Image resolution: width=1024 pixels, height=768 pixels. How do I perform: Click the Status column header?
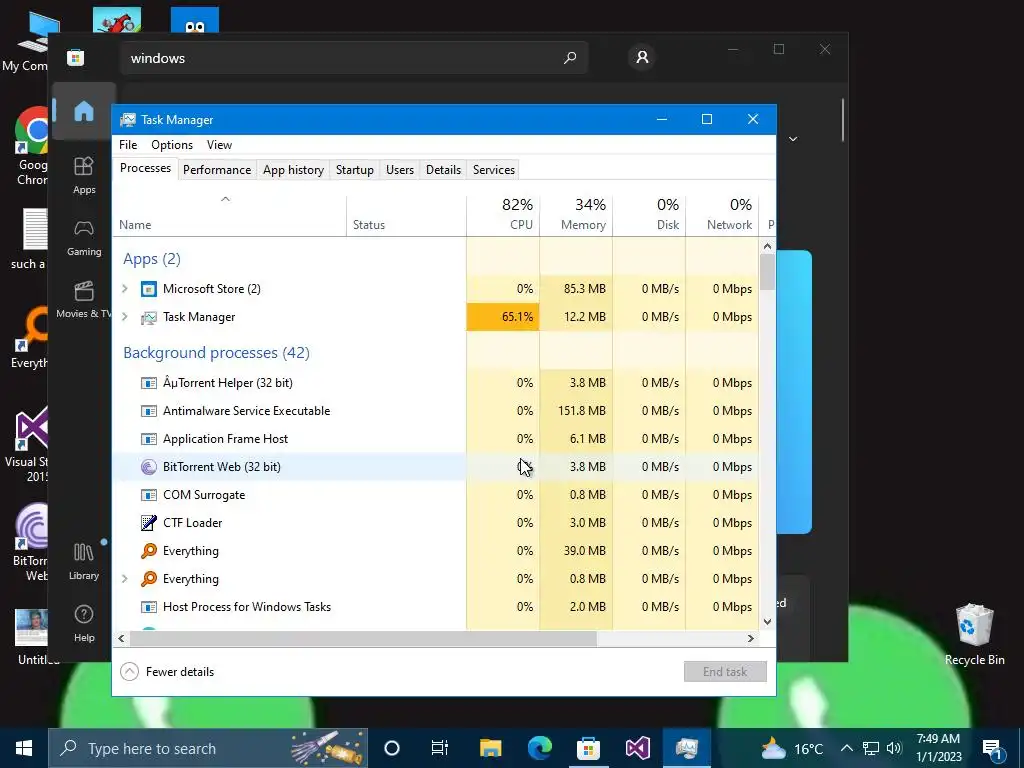point(406,215)
